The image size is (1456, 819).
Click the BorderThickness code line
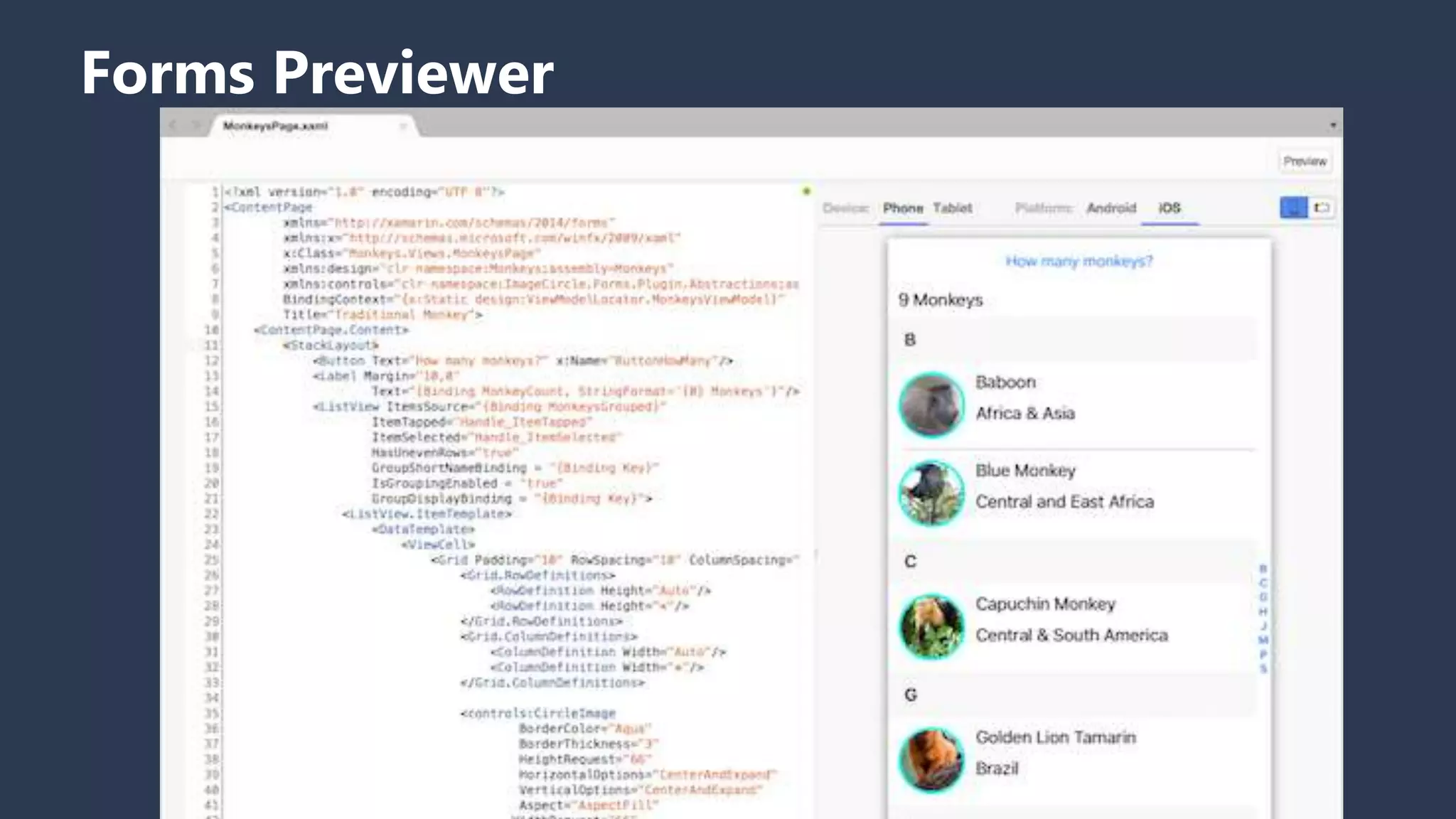point(589,744)
